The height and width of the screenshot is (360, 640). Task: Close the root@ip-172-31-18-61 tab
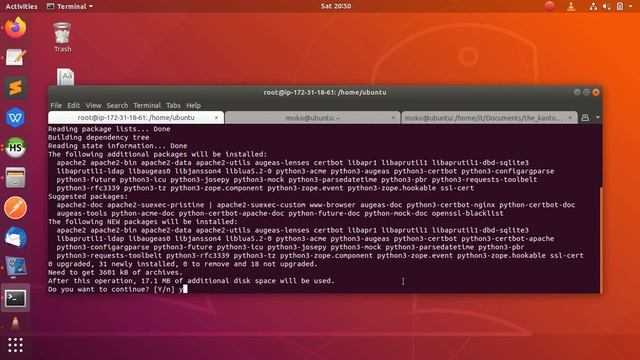(216, 118)
